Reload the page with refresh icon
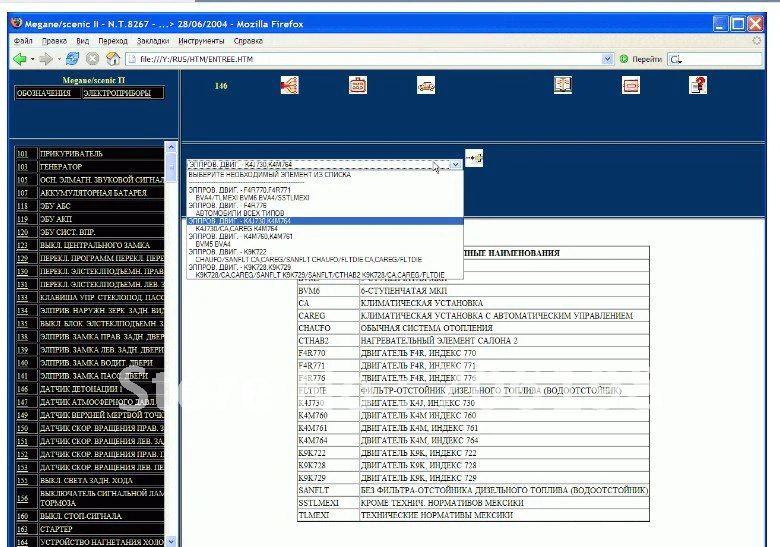This screenshot has width=780, height=547. (73, 59)
